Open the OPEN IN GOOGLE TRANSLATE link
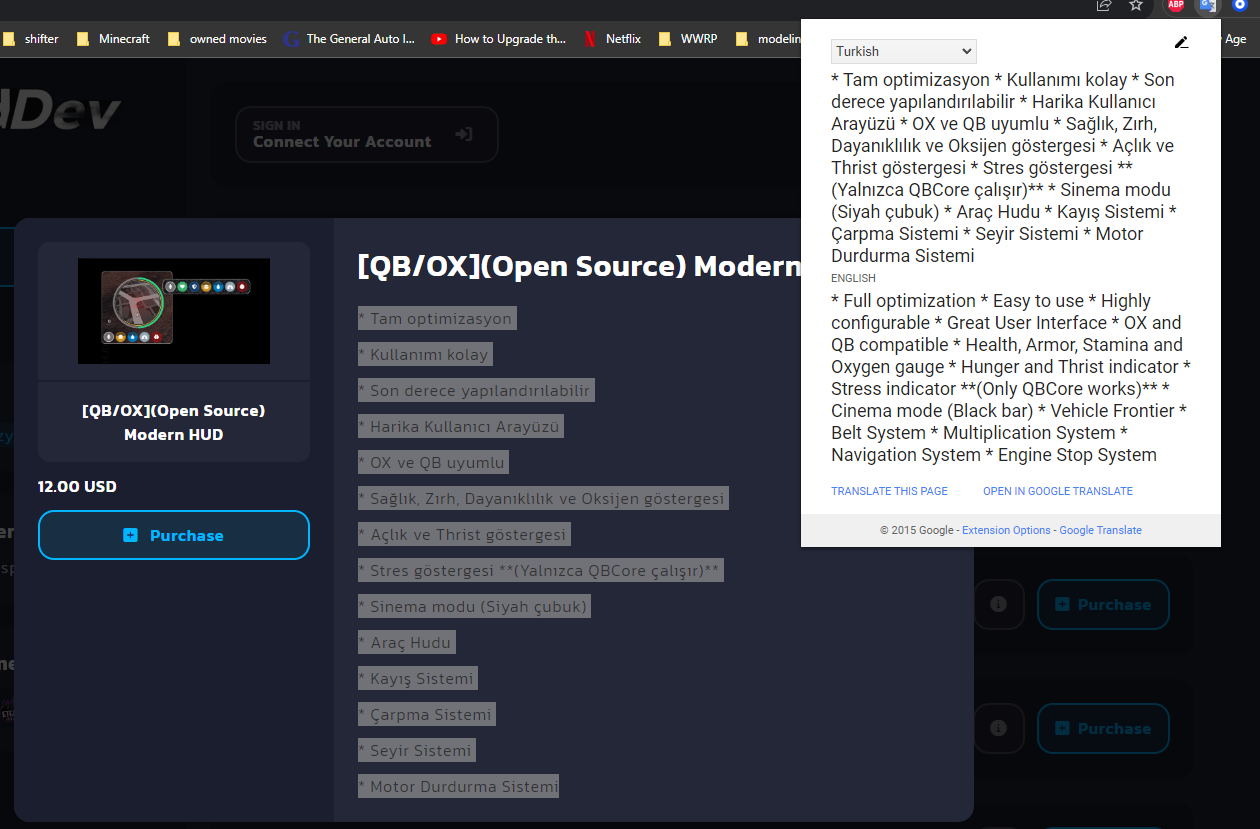 tap(1057, 491)
